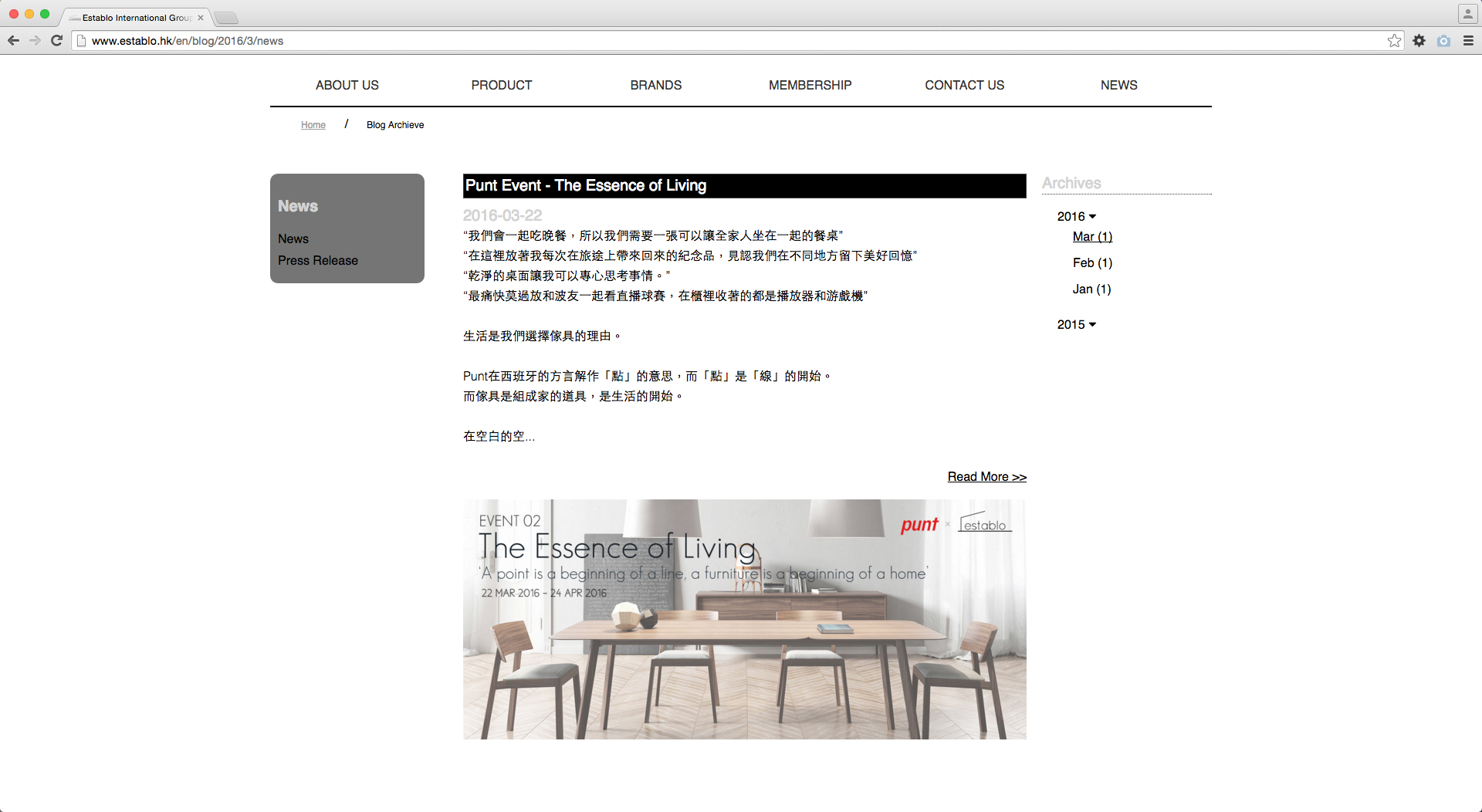Expand the 2015 archive list
Viewport: 1482px width, 812px height.
tap(1076, 325)
